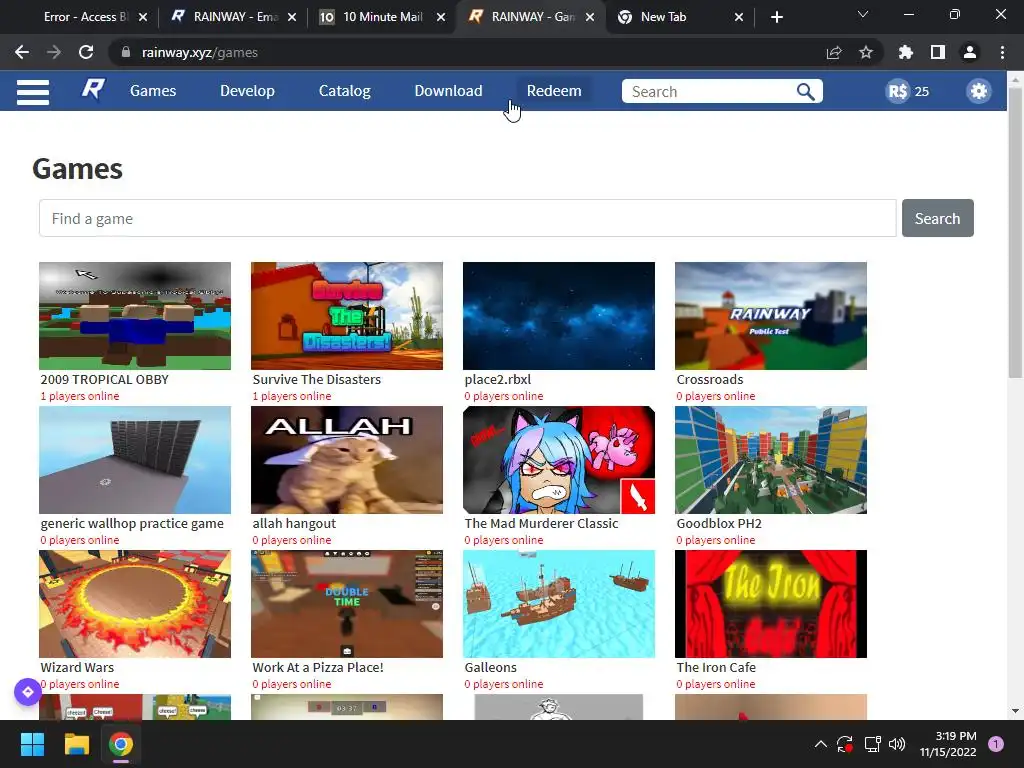1024x768 pixels.
Task: Open the Windows Start menu
Action: [x=32, y=744]
